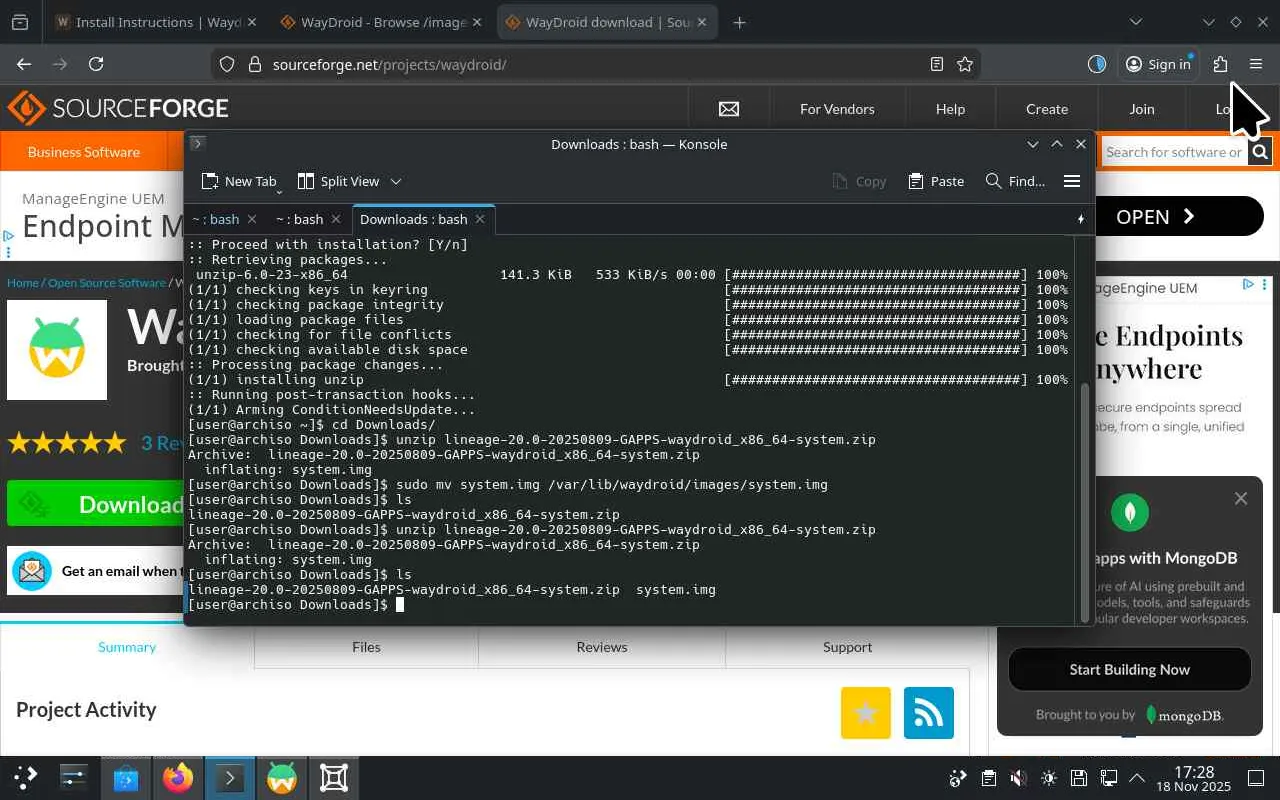Click the Sign in button in Firefox

click(1158, 64)
